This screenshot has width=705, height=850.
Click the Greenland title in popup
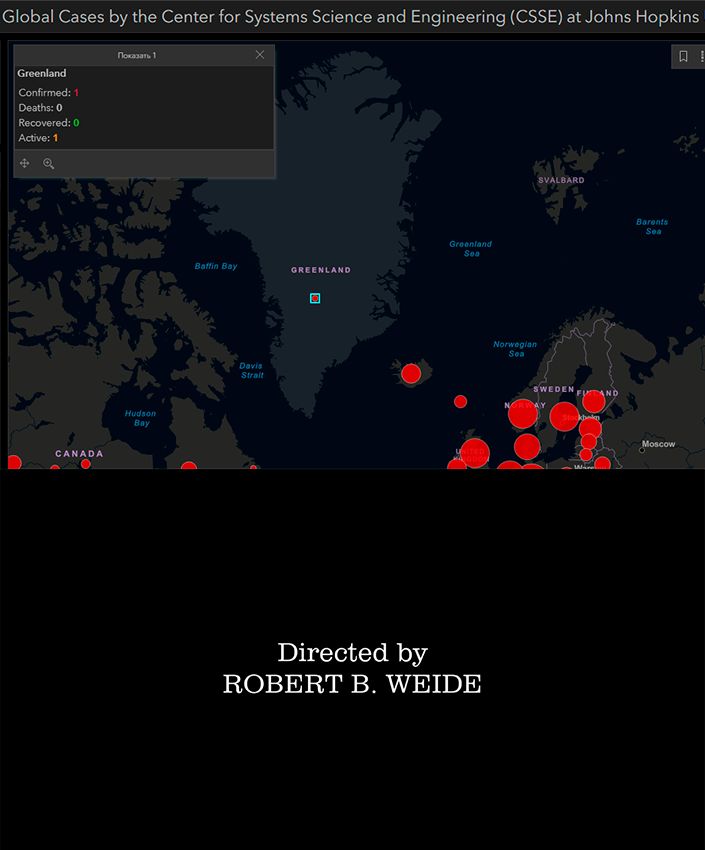pos(42,73)
